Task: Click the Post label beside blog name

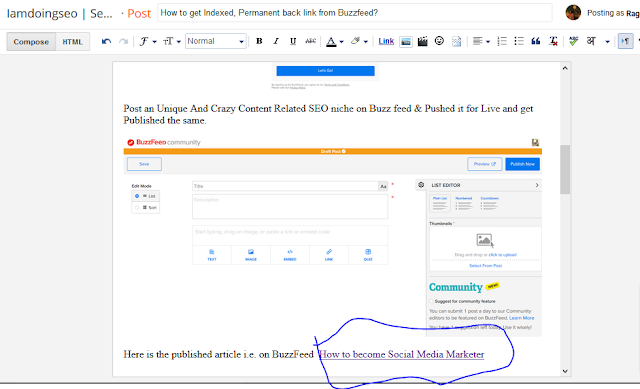Action: 139,13
